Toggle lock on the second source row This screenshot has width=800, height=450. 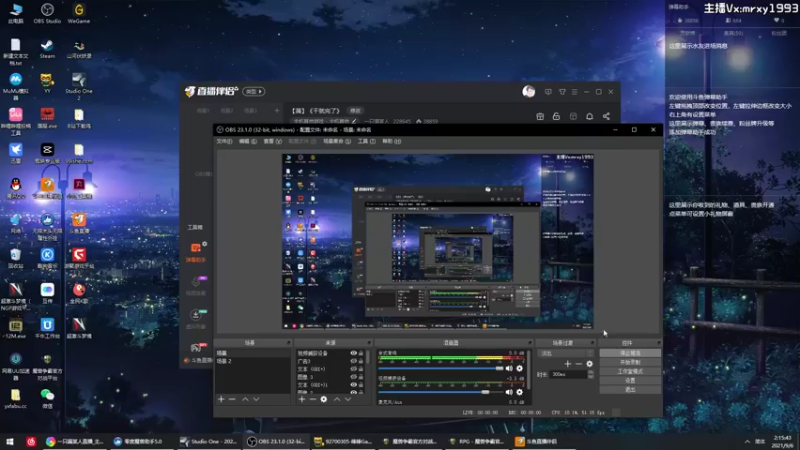coord(361,361)
